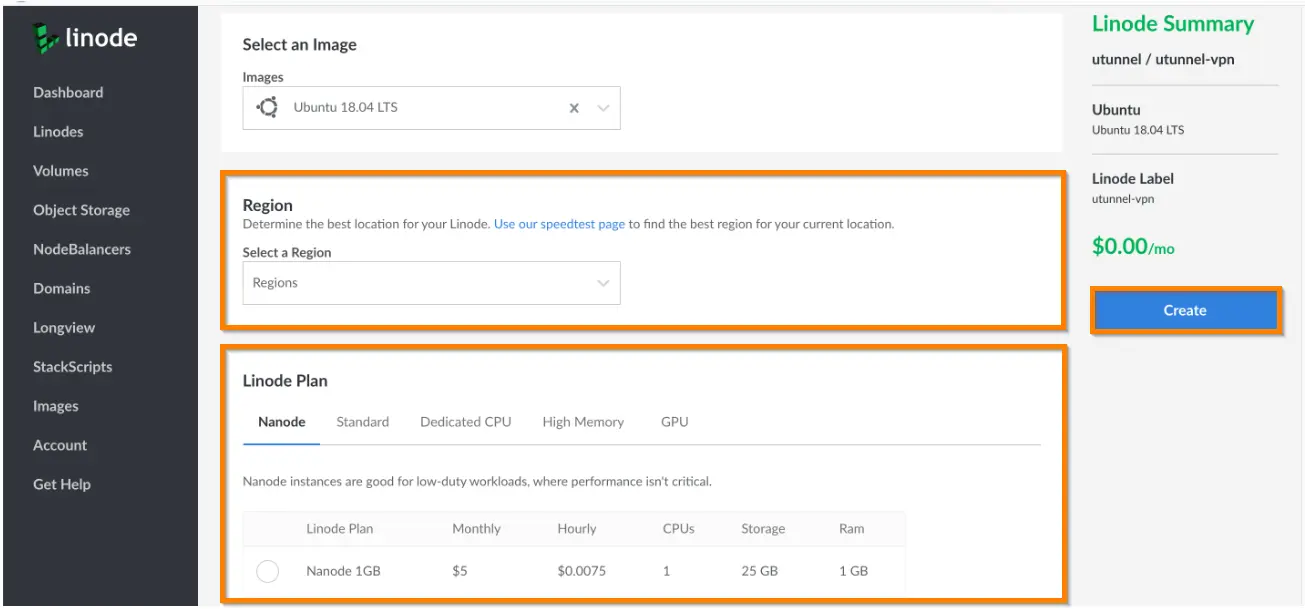This screenshot has width=1305, height=609.
Task: Open Object Storage section
Action: tap(81, 210)
